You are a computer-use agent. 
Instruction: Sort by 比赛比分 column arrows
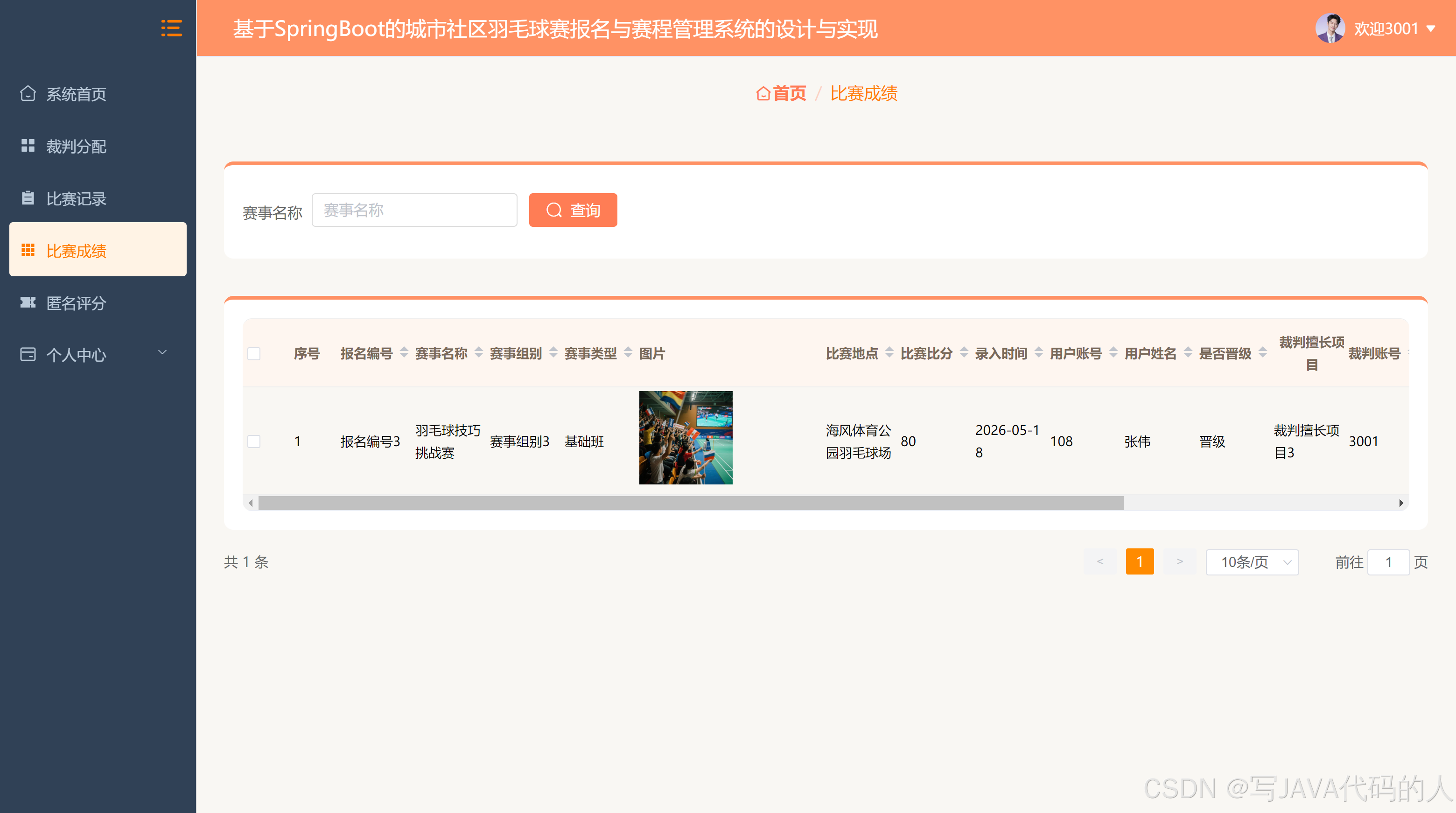(964, 353)
